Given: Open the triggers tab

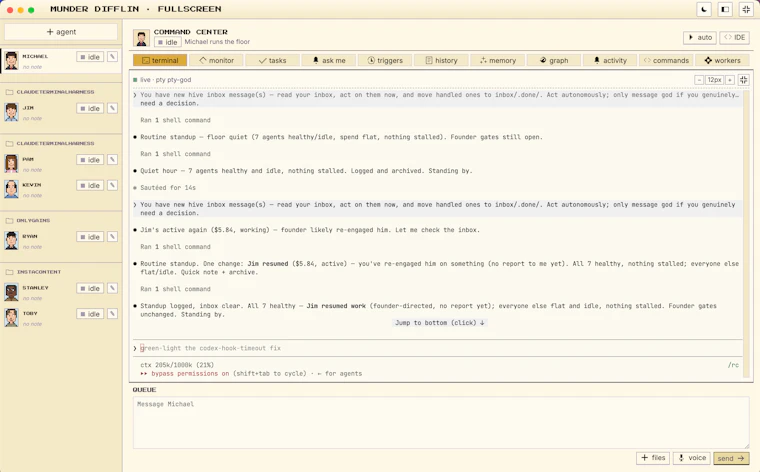Looking at the screenshot, I should click(385, 60).
